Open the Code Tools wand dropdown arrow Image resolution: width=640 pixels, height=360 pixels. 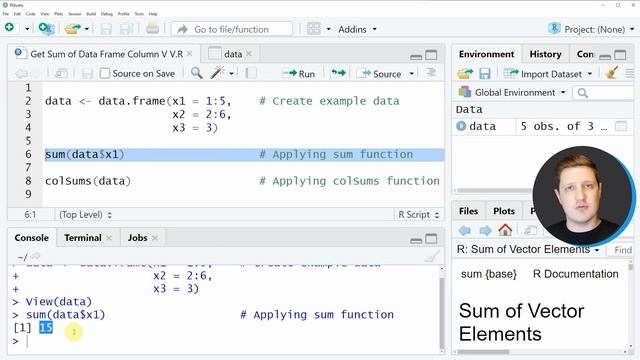click(231, 74)
